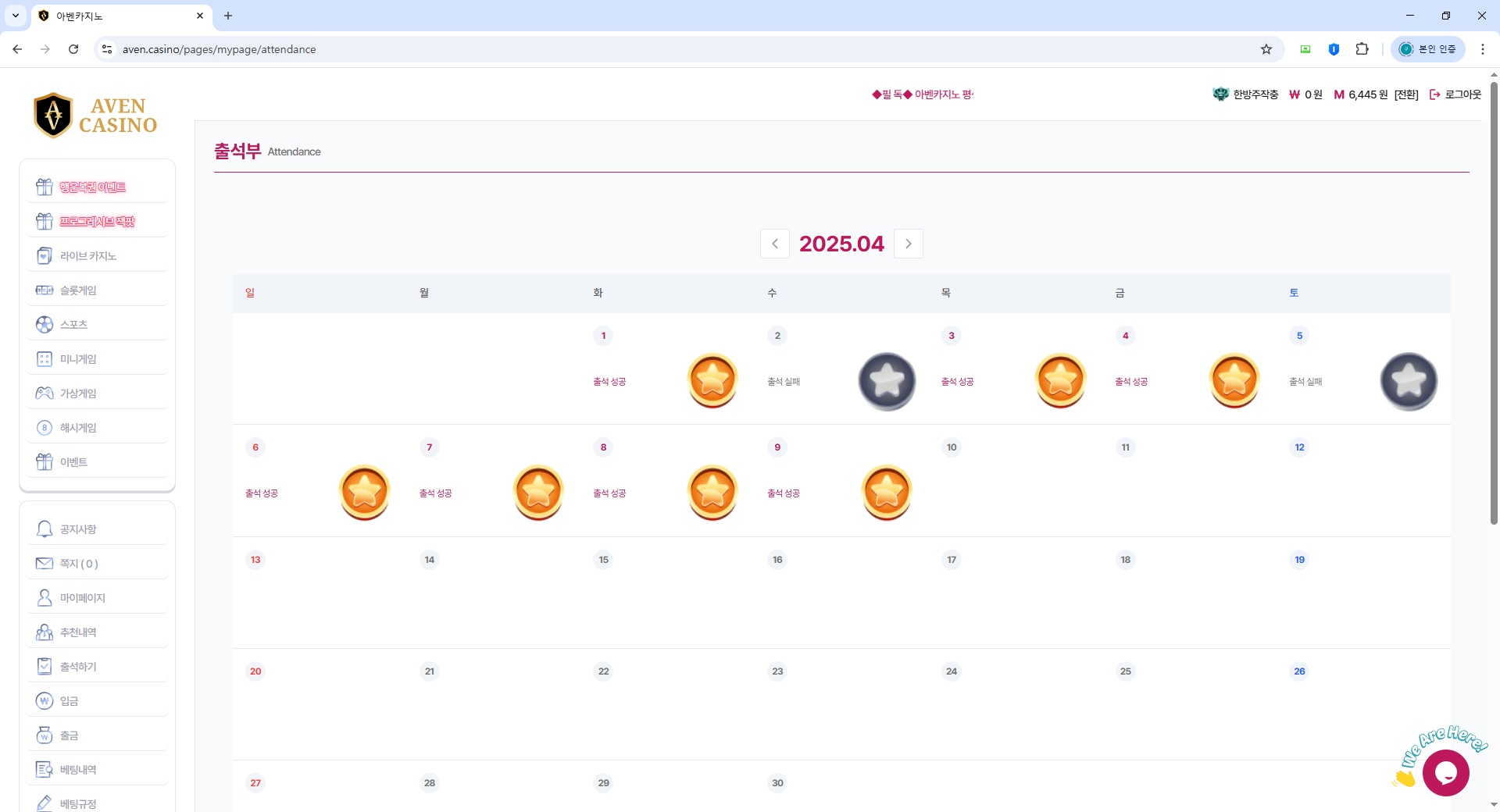Bookmark this page with the star icon
Viewport: 1500px width, 812px height.
pyautogui.click(x=1266, y=49)
